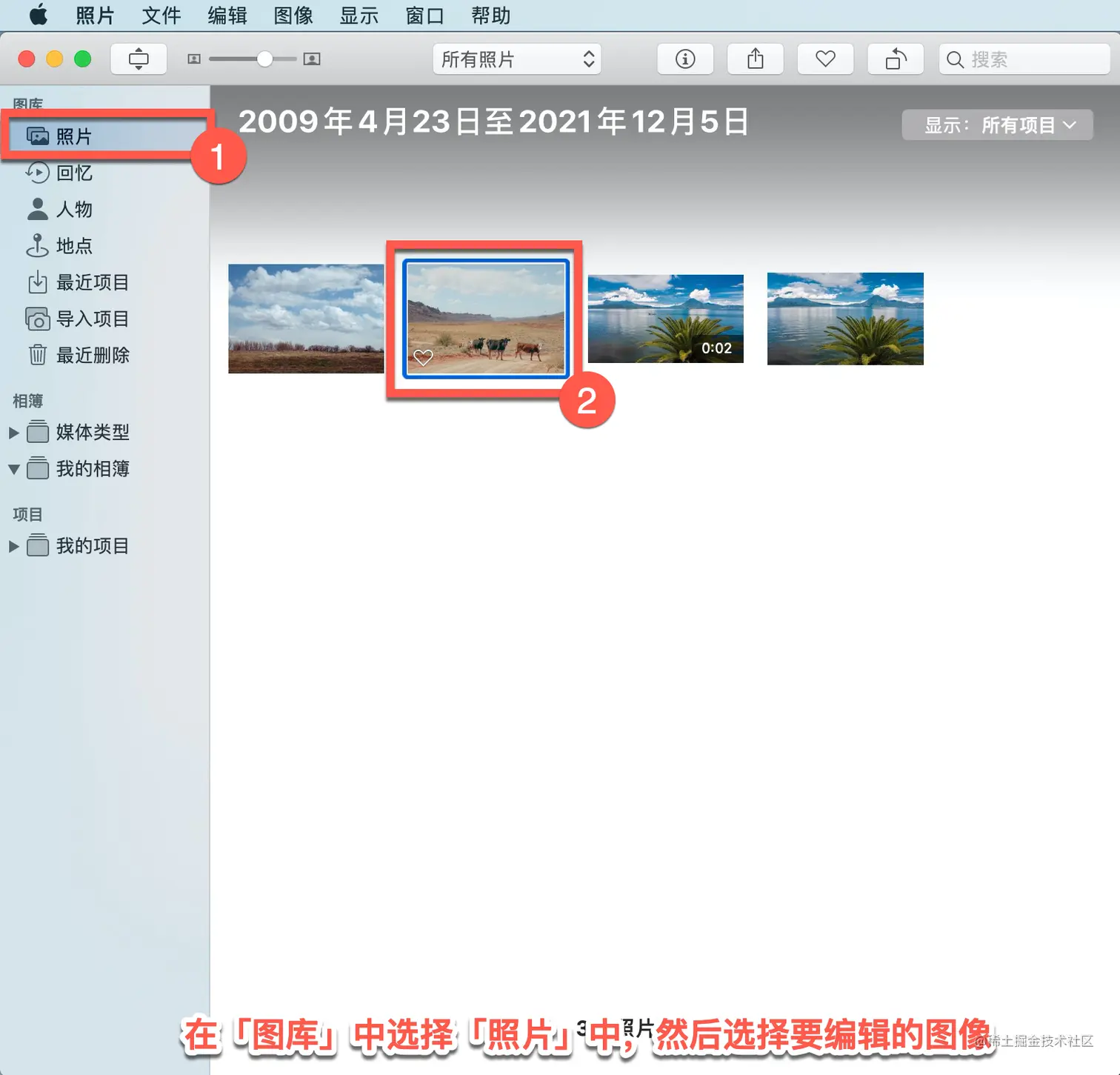Screen dimensions: 1120x1075
Task: Click the red close window button
Action: point(27,59)
